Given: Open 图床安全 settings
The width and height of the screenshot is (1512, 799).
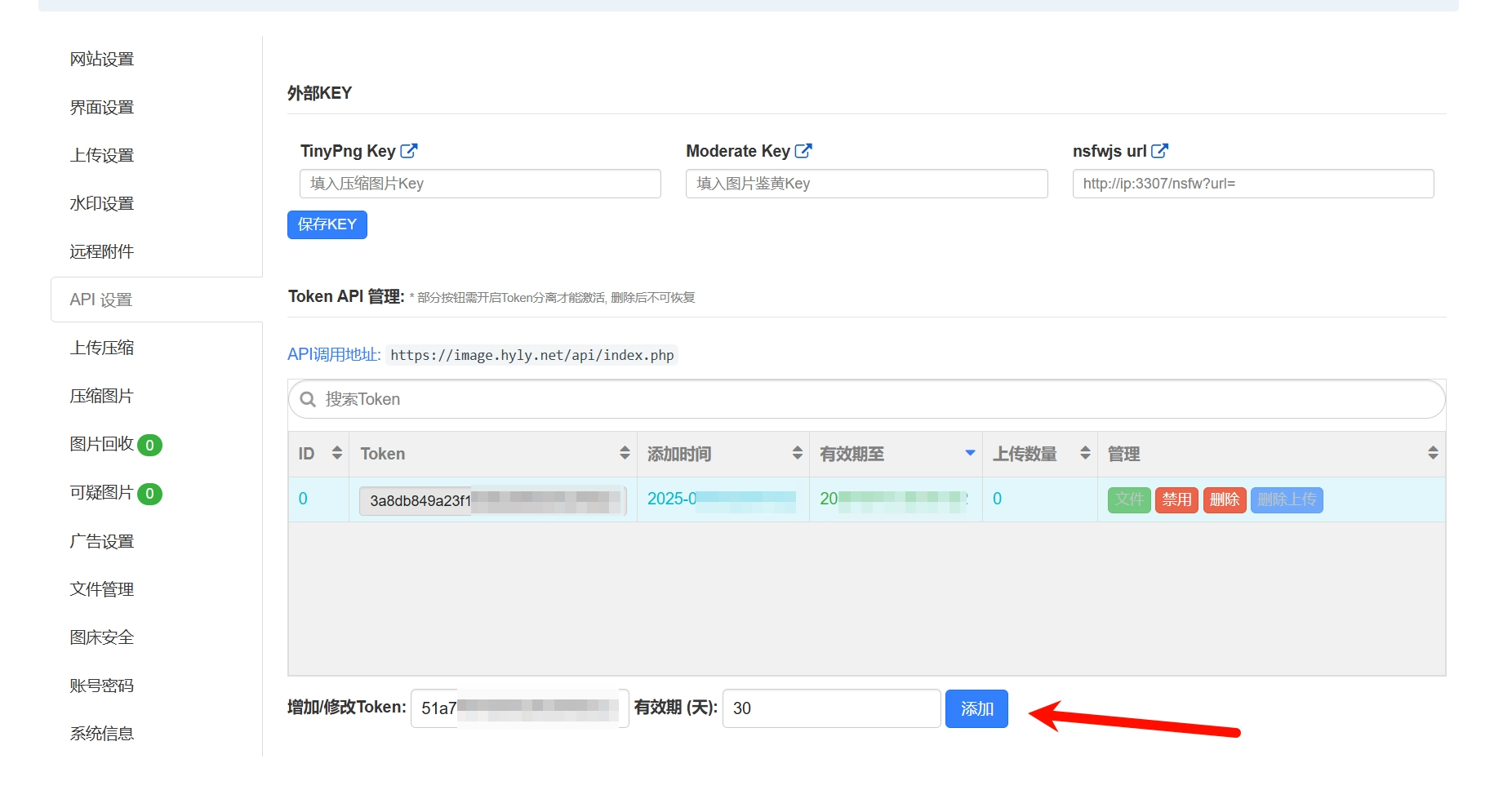Looking at the screenshot, I should [x=102, y=637].
